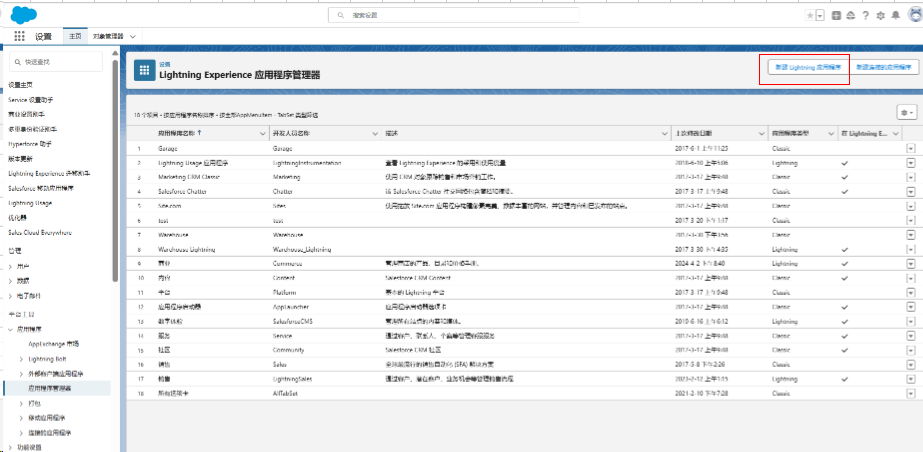Open column menu for 开发人员名称
This screenshot has height=452, width=923.
click(375, 134)
